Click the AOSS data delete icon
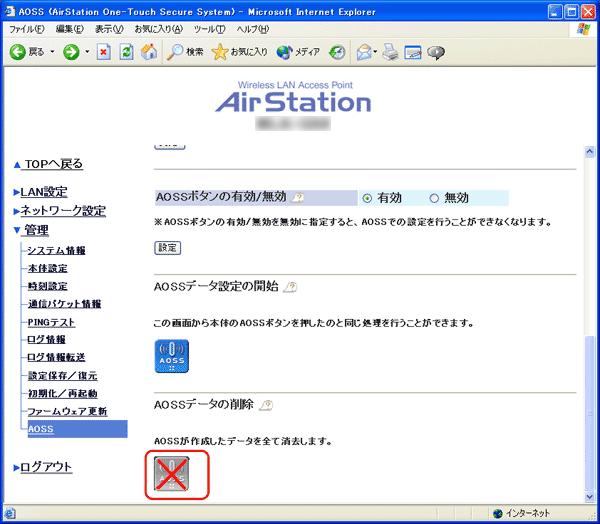Viewport: 600px width, 524px height. (x=171, y=473)
